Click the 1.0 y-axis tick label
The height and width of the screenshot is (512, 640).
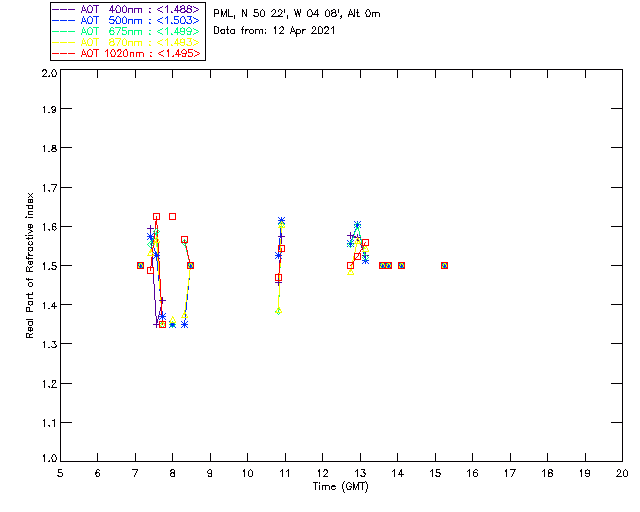pos(49,458)
